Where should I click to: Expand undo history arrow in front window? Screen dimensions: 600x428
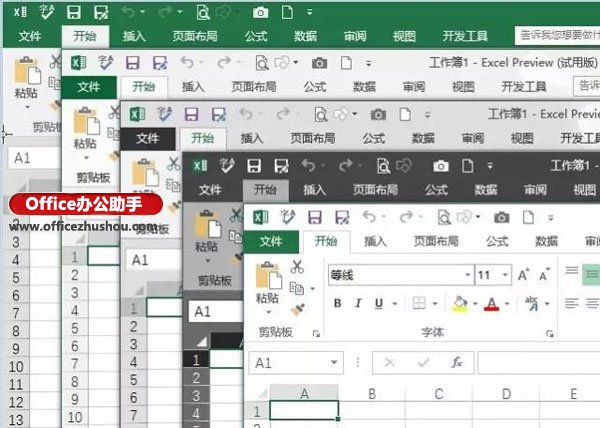point(383,217)
